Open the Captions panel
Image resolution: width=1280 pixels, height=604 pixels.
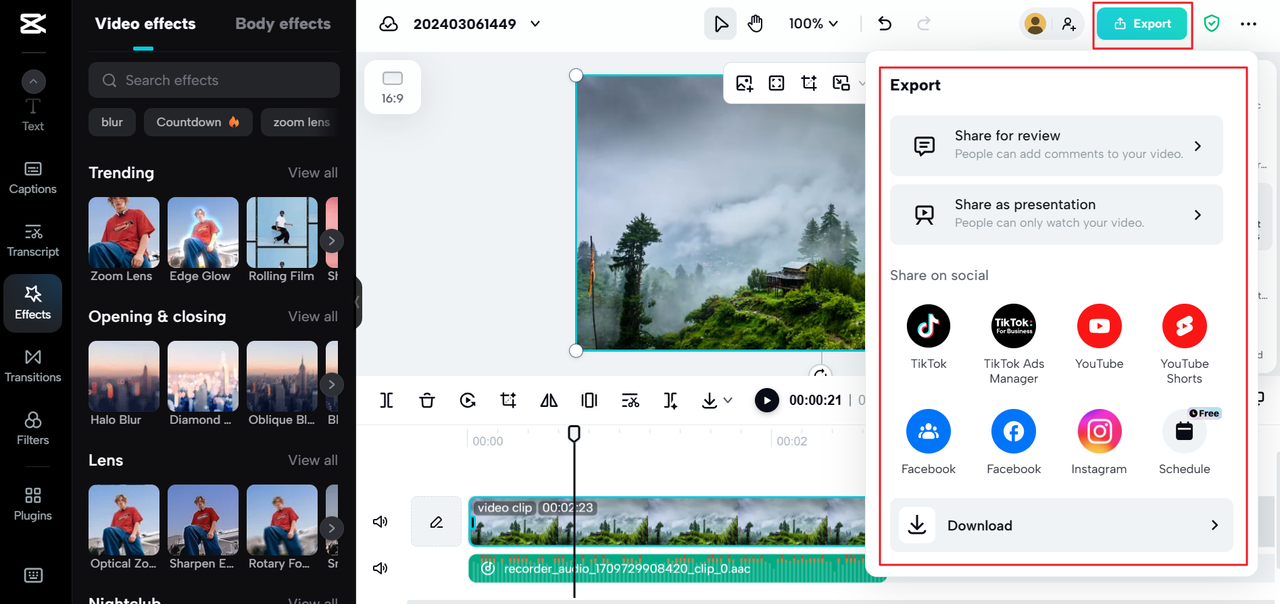pos(33,178)
